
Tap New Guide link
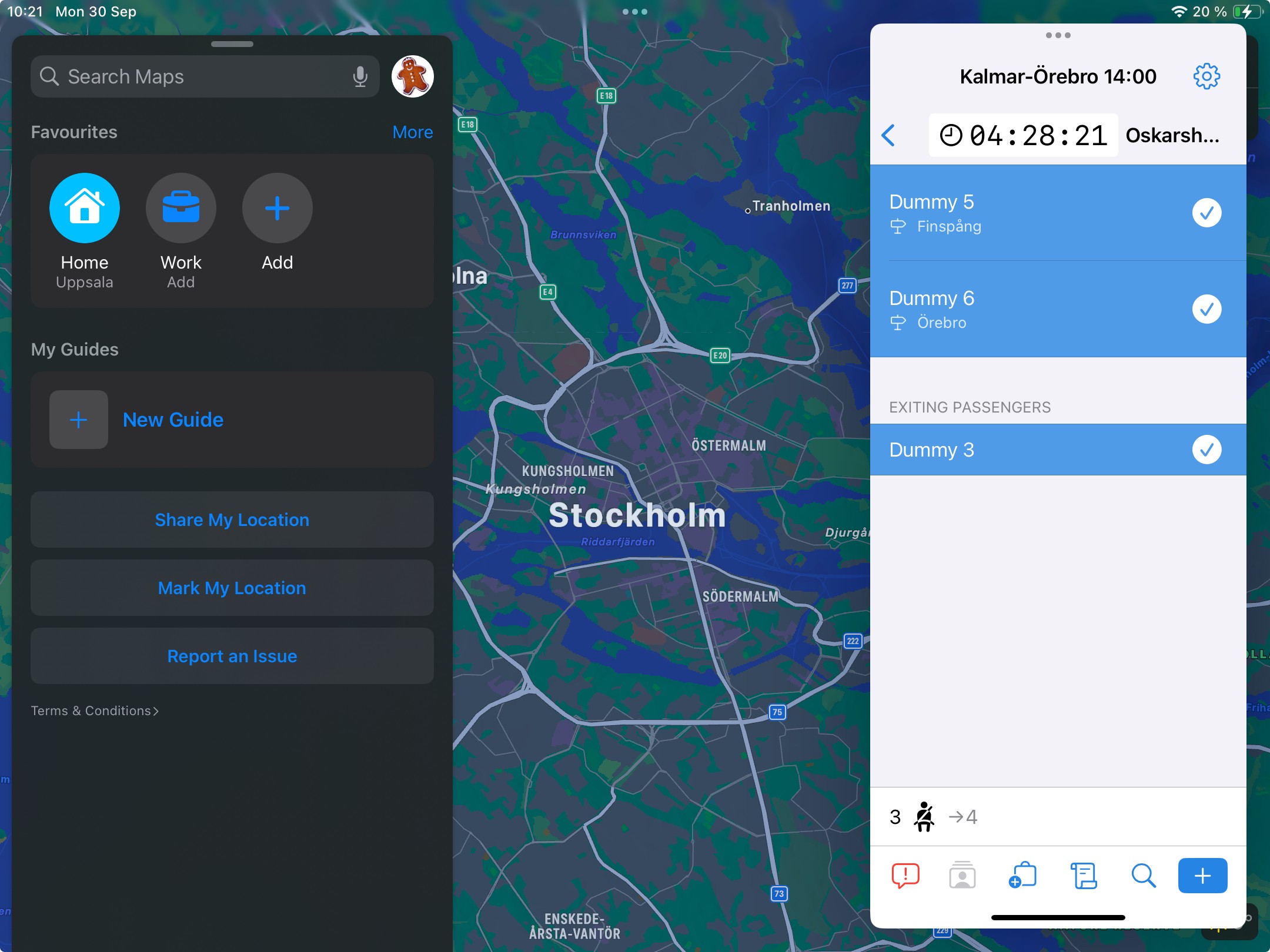173,420
